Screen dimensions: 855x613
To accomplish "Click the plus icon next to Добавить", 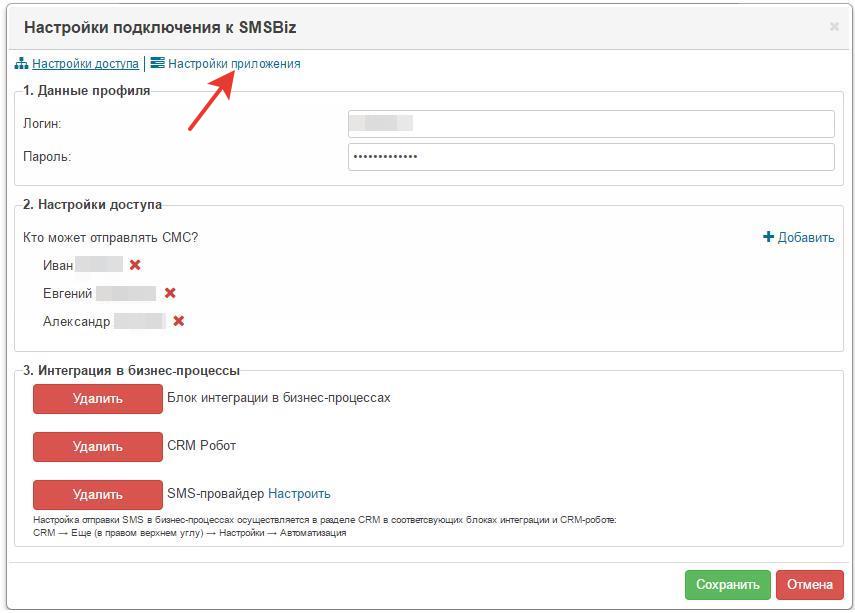I will click(x=768, y=237).
